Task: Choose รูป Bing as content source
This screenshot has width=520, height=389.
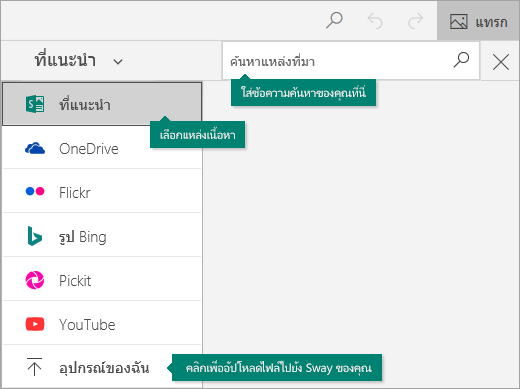Action: 102,235
